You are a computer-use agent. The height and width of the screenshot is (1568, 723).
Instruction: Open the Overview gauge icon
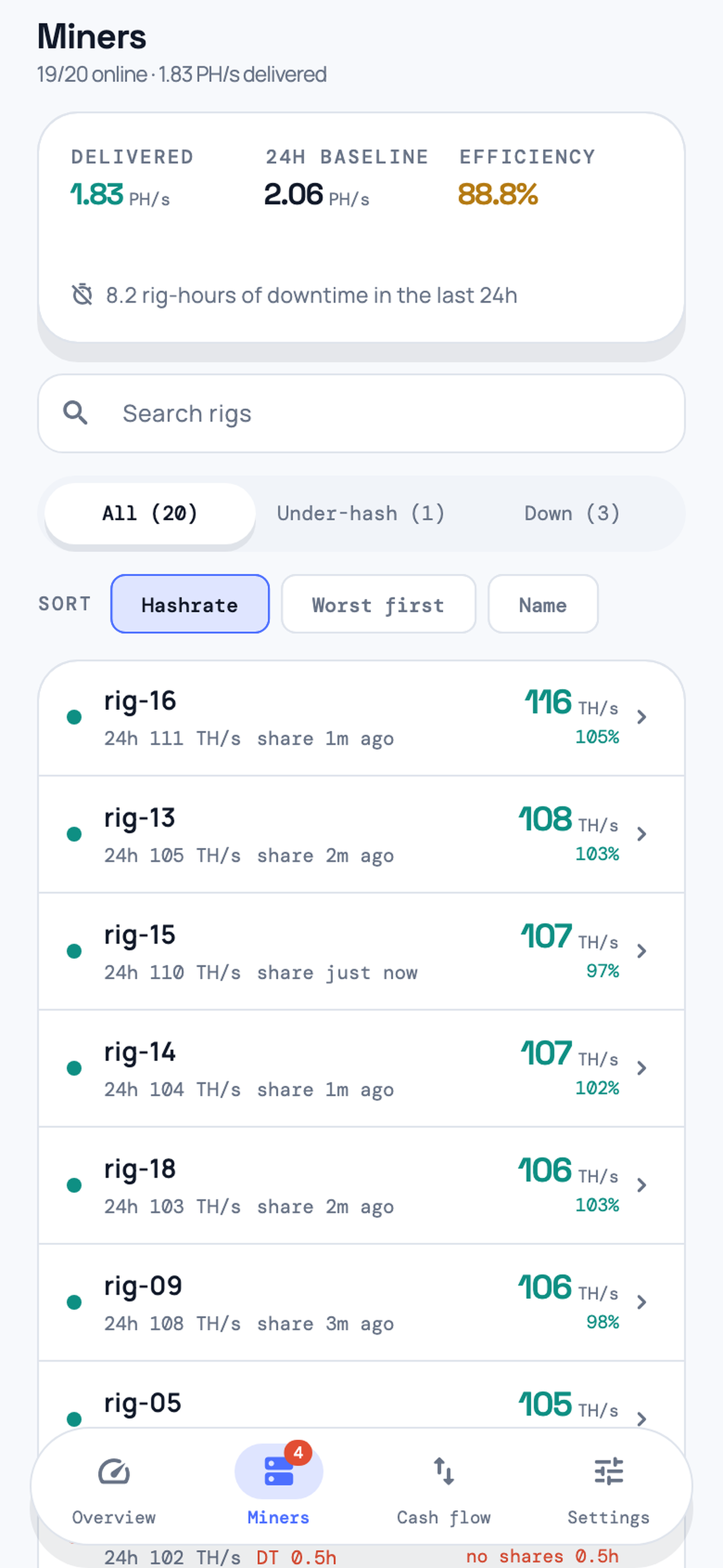114,1472
